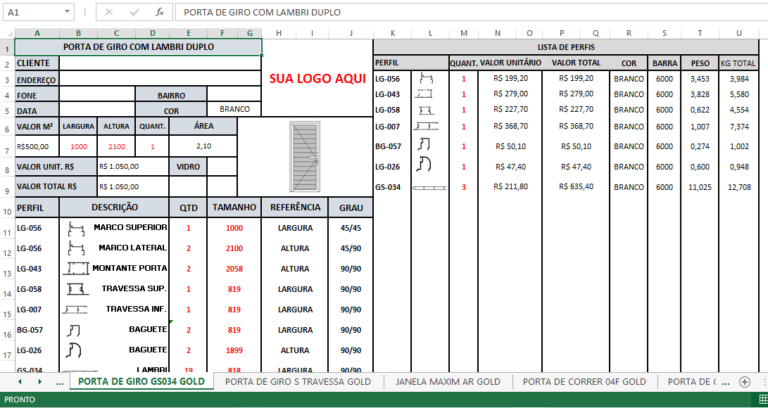The width and height of the screenshot is (768, 408).
Task: Click the confirm checkmark formula bar icon
Action: (134, 12)
